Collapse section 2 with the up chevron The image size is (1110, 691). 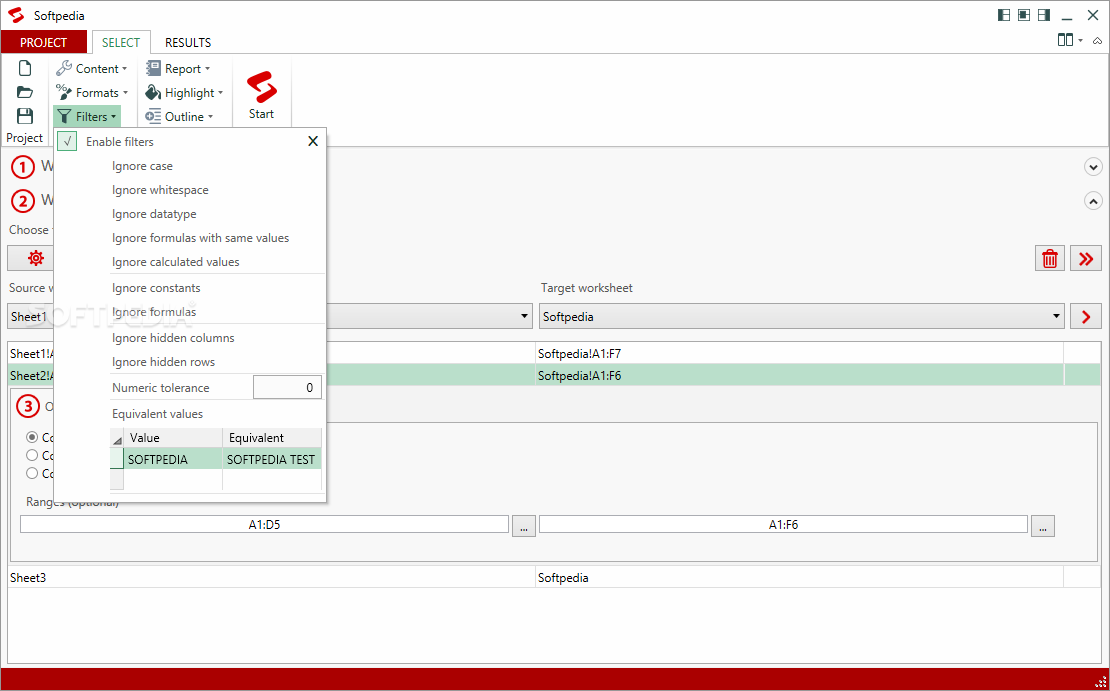1093,200
